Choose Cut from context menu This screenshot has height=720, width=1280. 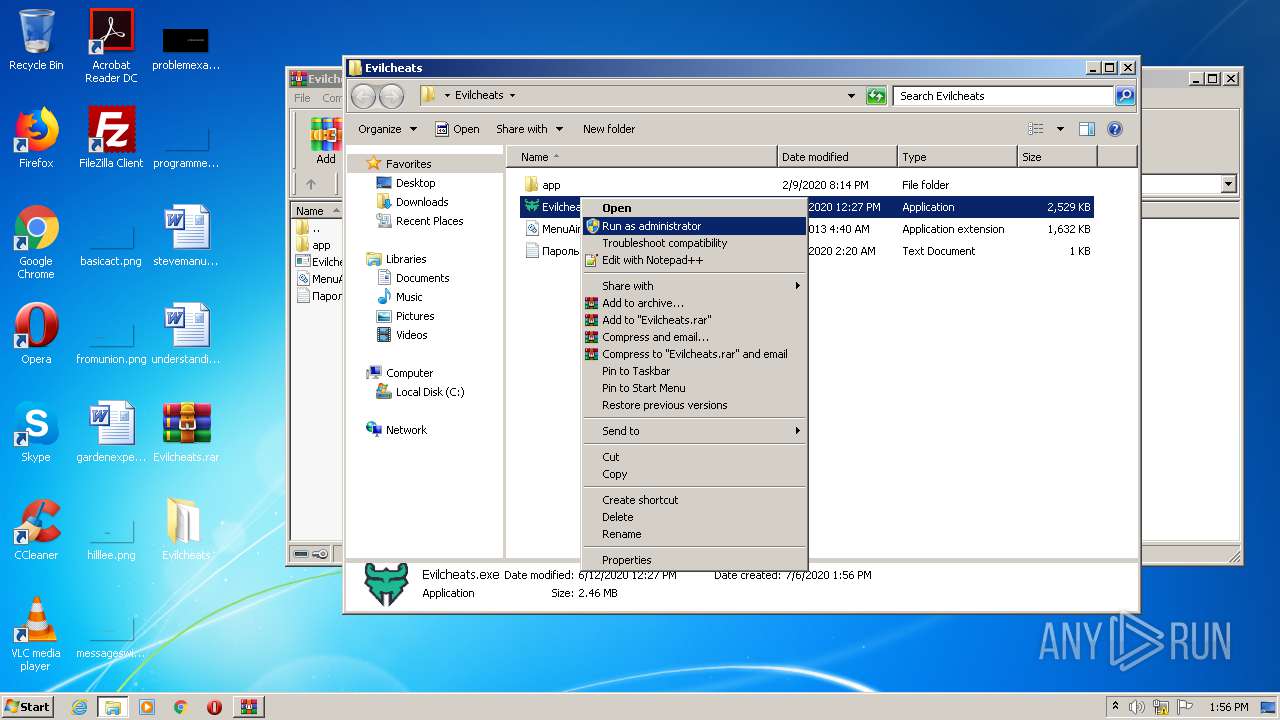tap(695, 457)
